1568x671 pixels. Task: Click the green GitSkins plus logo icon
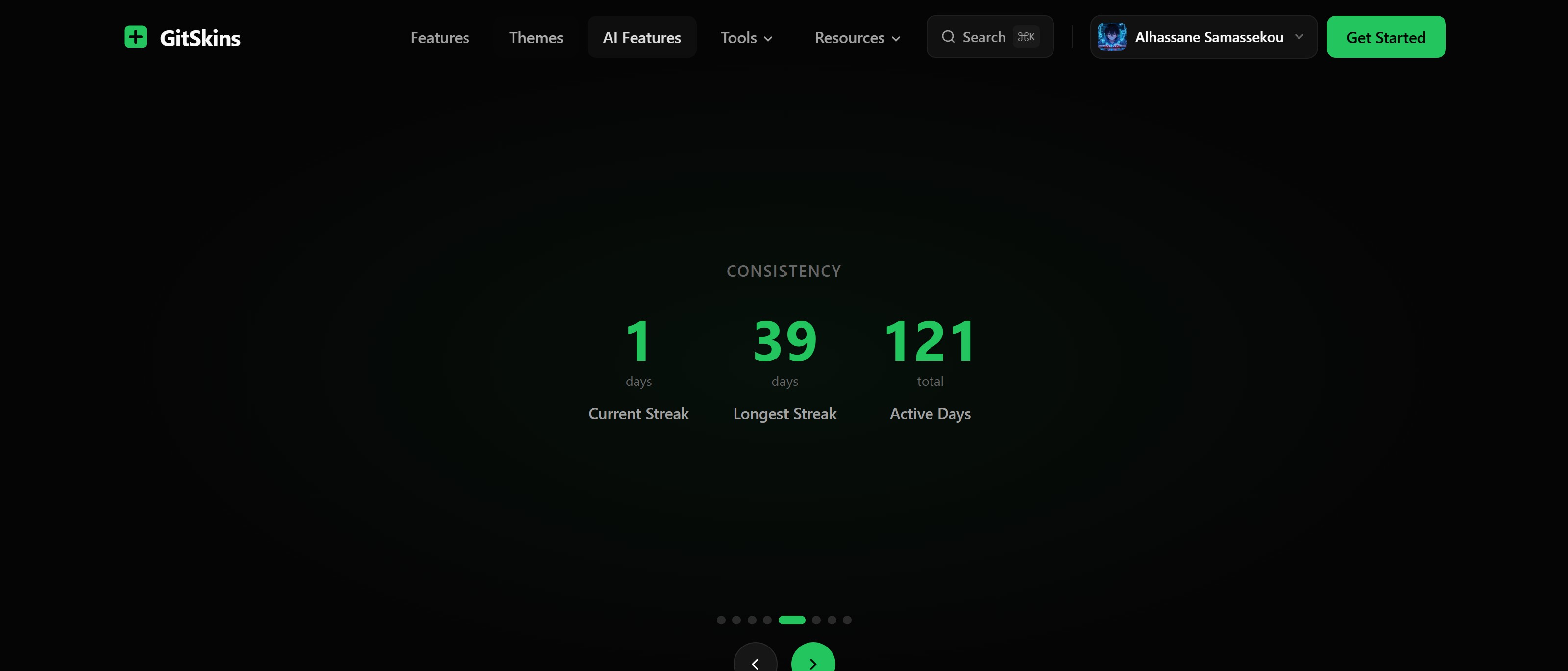tap(135, 37)
